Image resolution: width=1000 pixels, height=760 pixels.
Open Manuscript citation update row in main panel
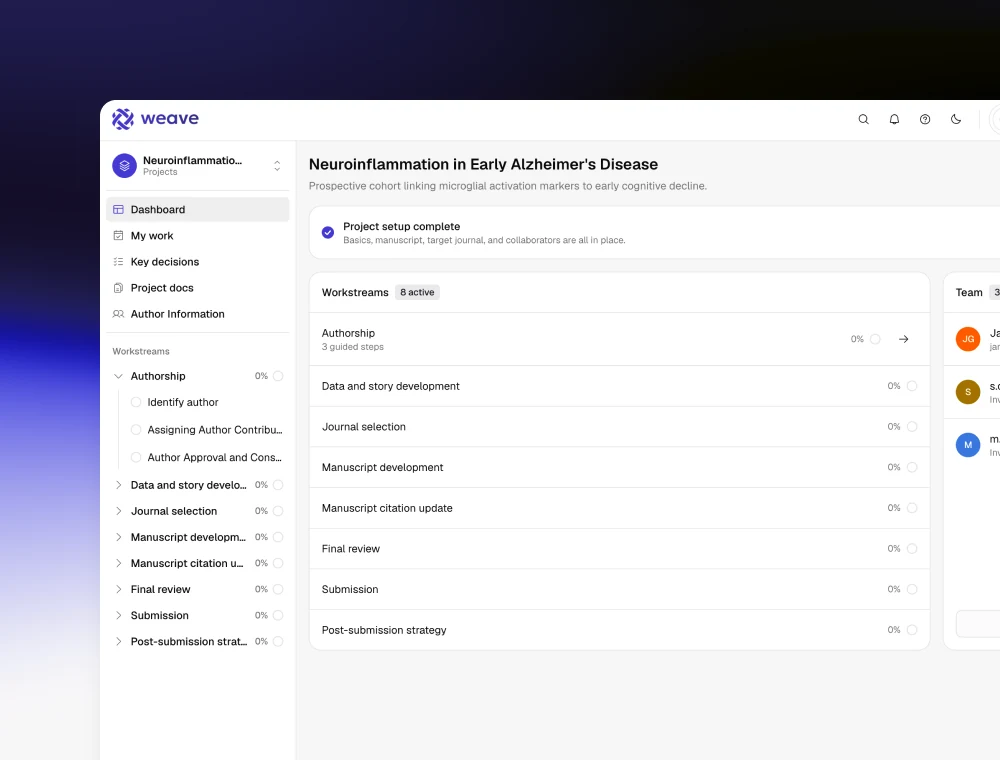point(619,508)
